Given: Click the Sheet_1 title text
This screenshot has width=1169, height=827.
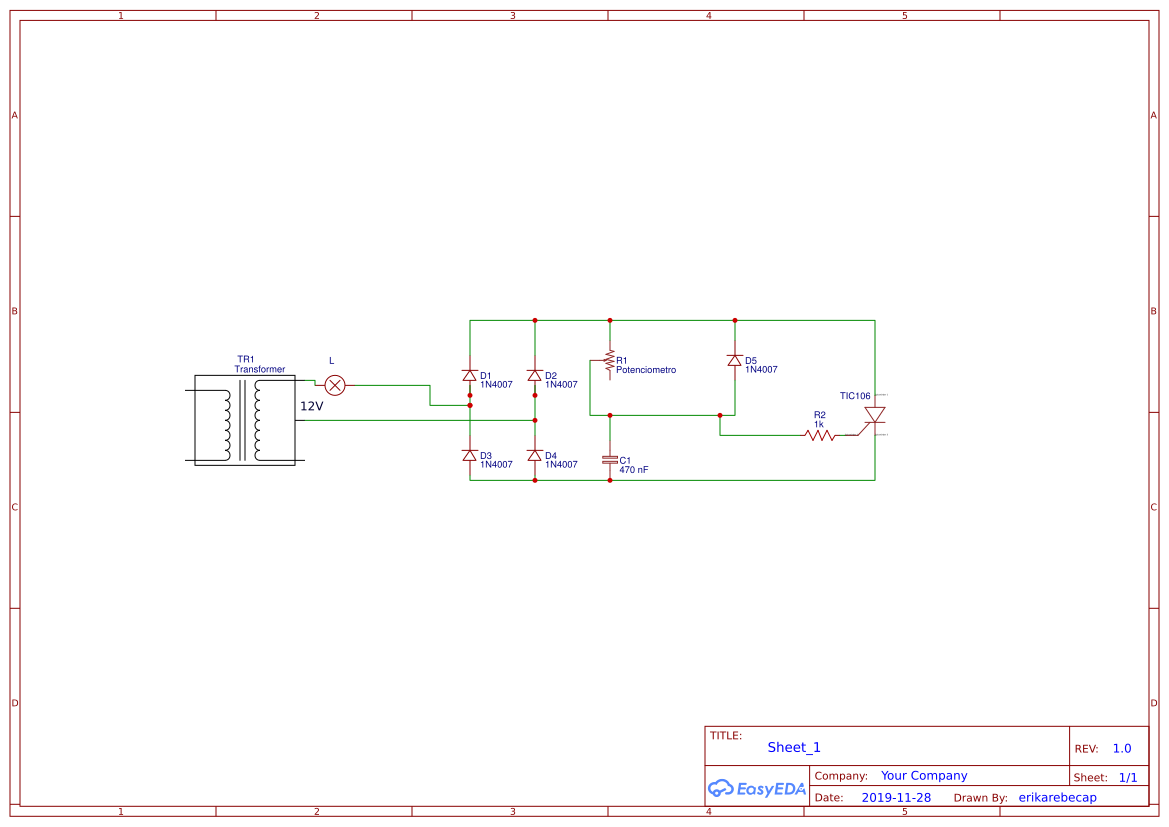Looking at the screenshot, I should (x=794, y=747).
